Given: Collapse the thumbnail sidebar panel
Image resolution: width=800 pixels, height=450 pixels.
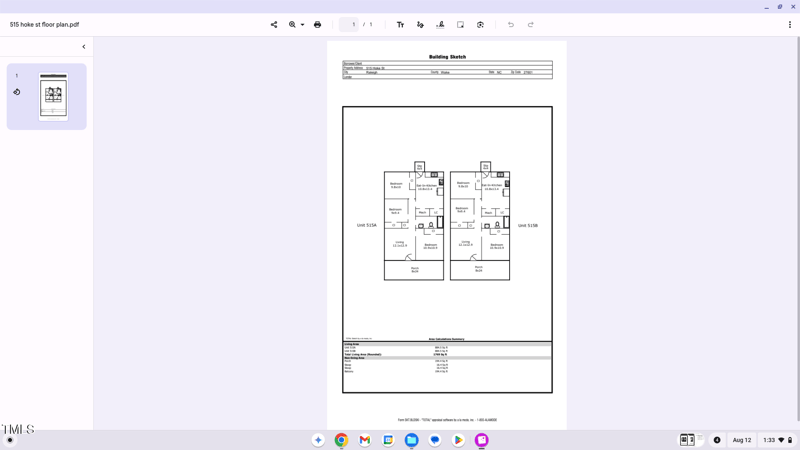Looking at the screenshot, I should 84,47.
